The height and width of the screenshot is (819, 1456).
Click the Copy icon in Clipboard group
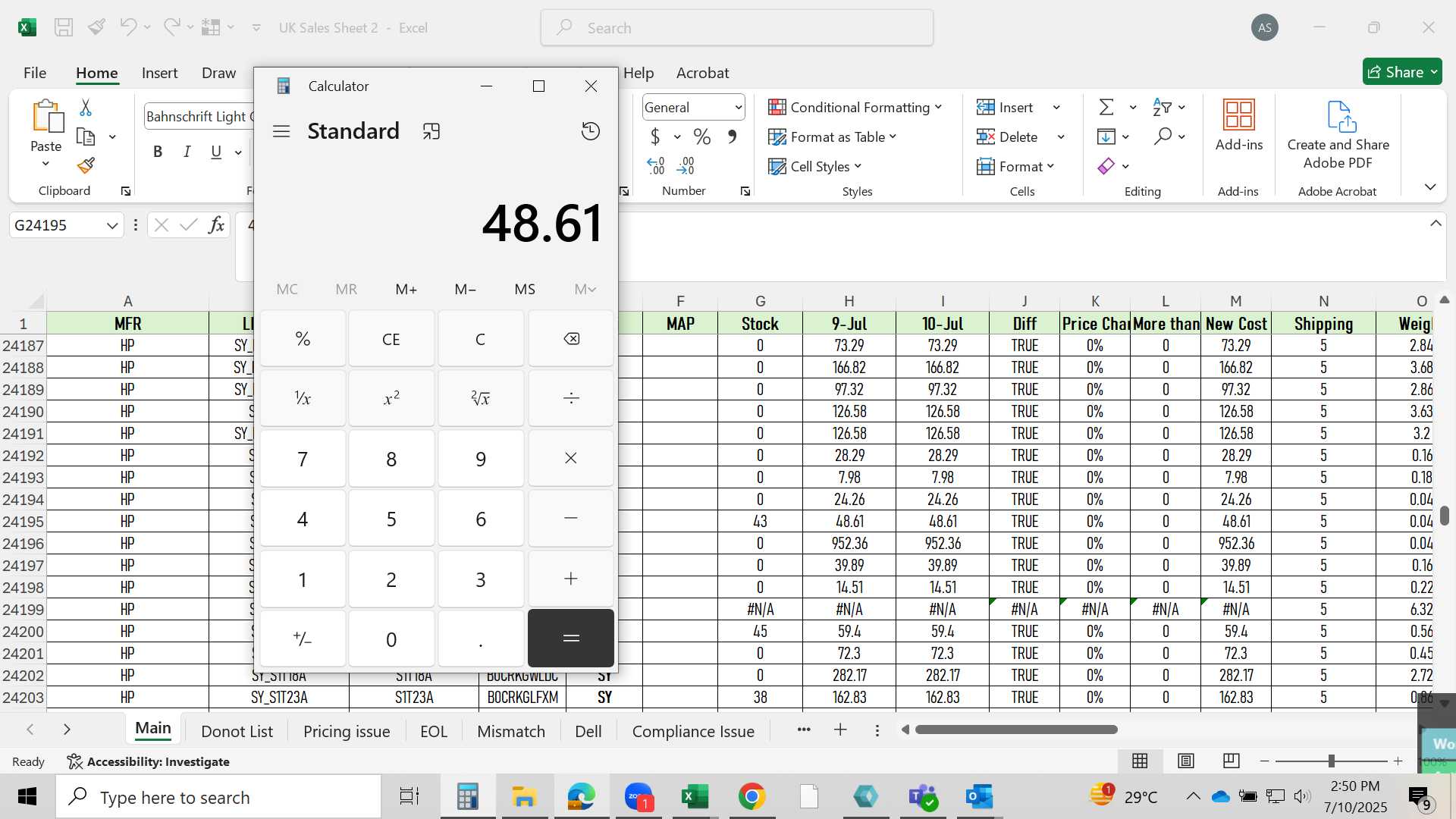[x=86, y=137]
